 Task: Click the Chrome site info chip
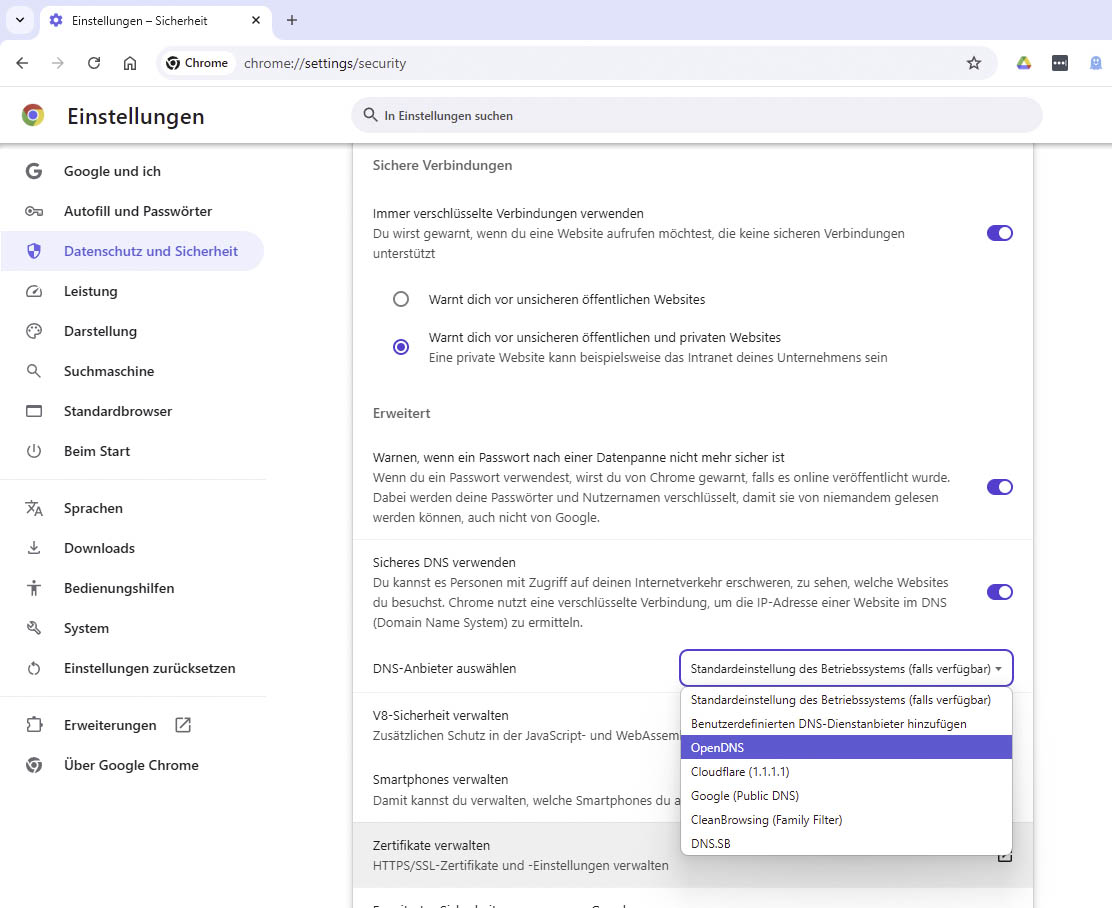click(x=197, y=63)
